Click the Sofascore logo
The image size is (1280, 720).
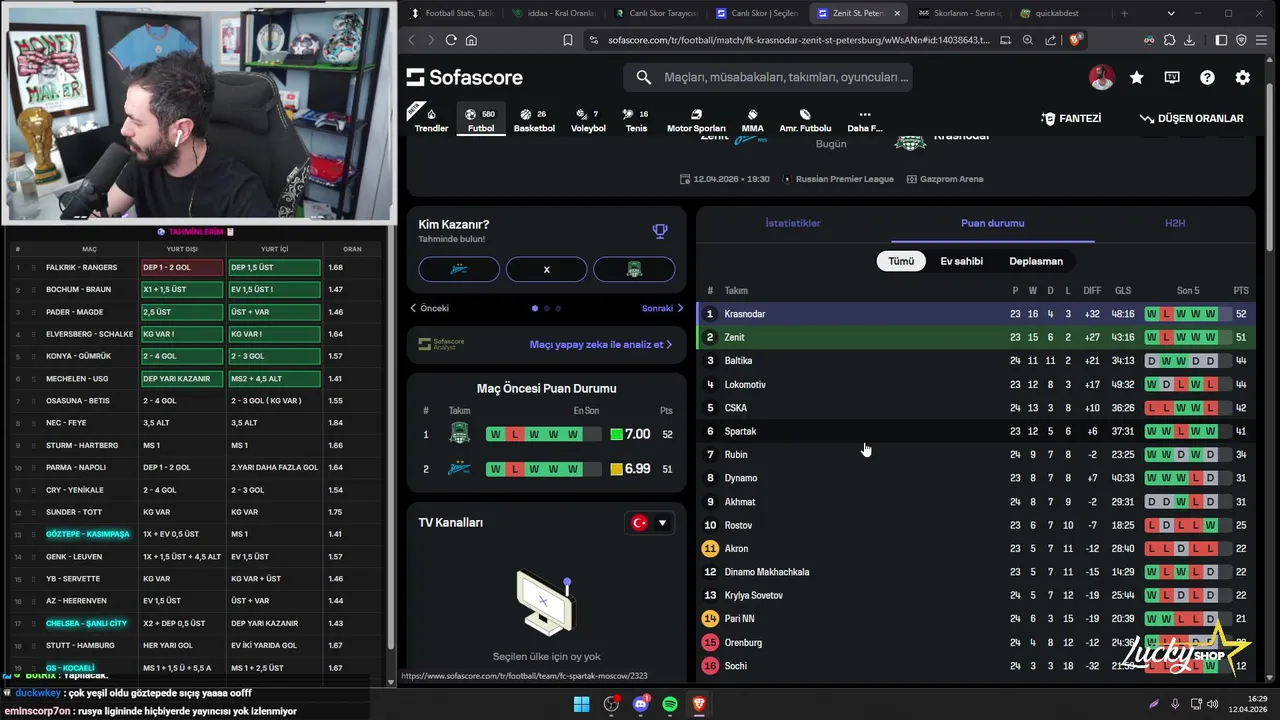click(x=465, y=77)
